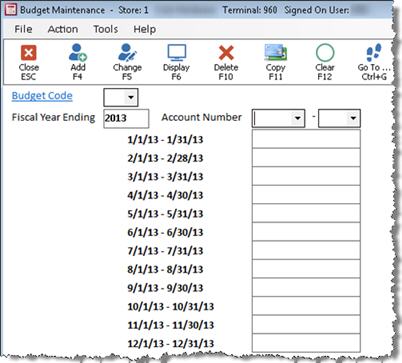Open the Help menu
The image size is (402, 363).
click(145, 29)
